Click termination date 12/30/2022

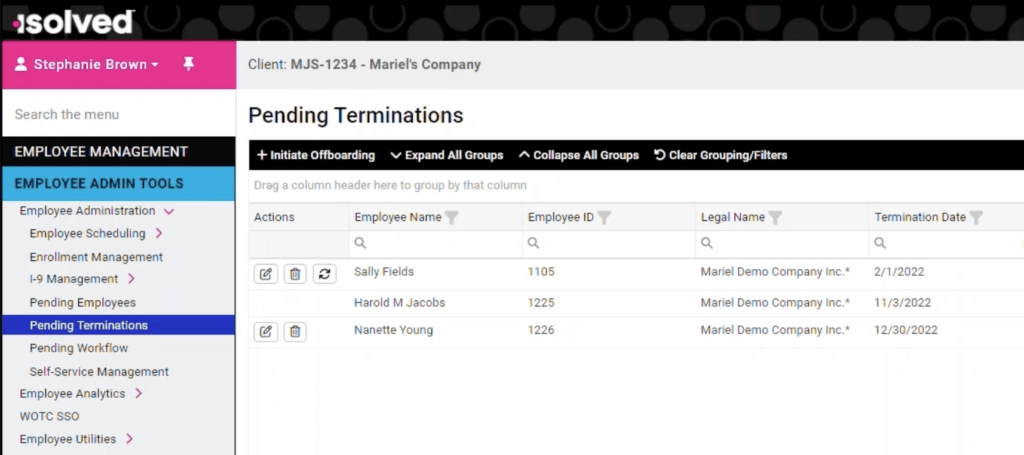[906, 330]
